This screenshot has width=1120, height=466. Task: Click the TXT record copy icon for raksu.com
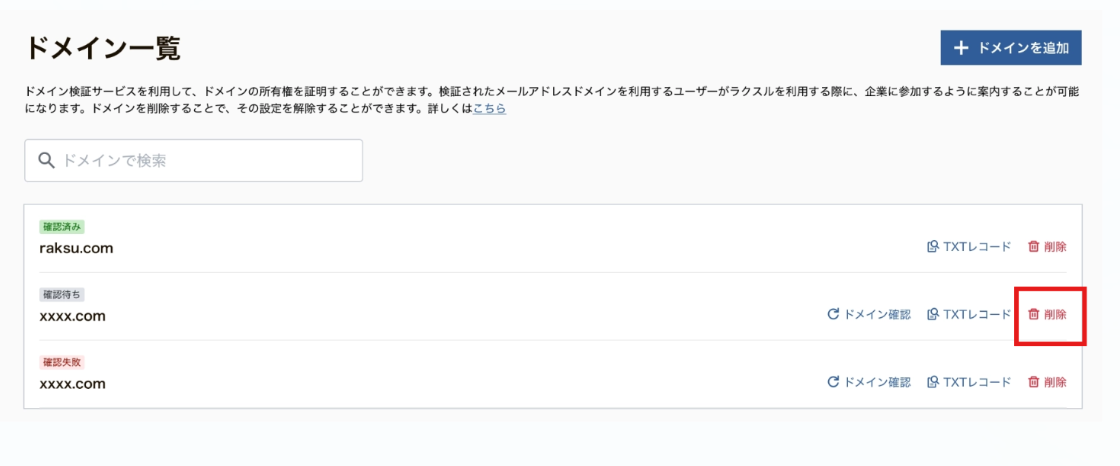[x=932, y=247]
